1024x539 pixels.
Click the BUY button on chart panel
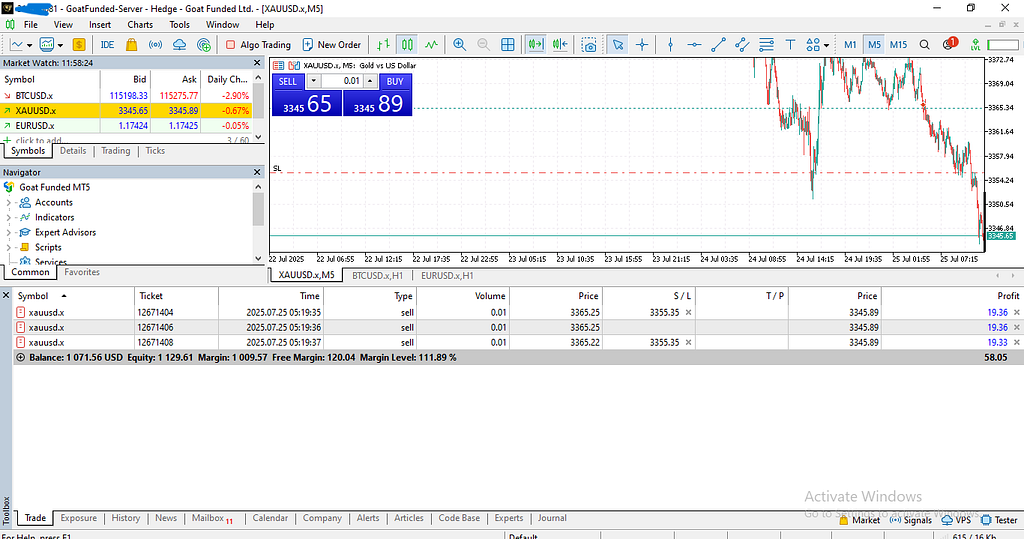coord(395,81)
